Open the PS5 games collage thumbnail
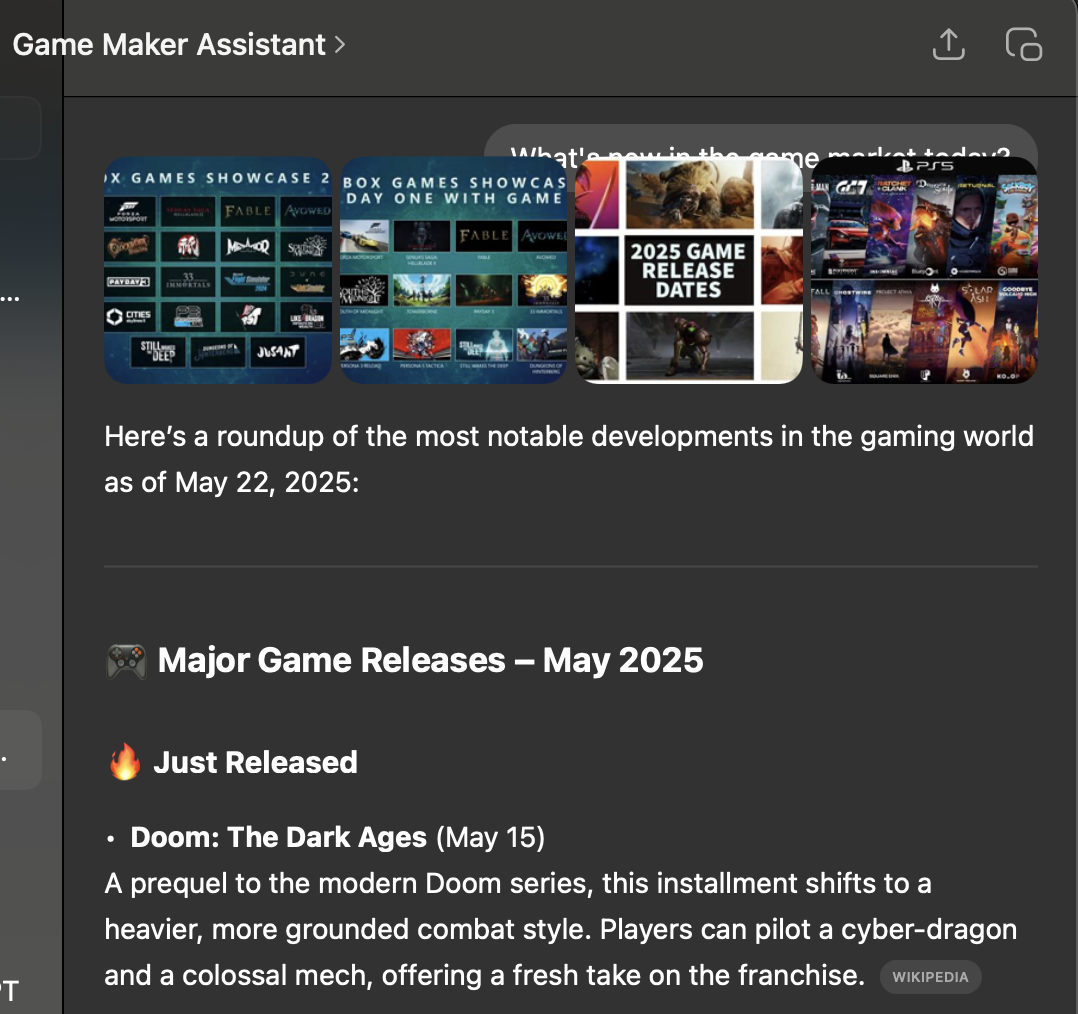Screen dimensions: 1078x1014 tap(924, 270)
